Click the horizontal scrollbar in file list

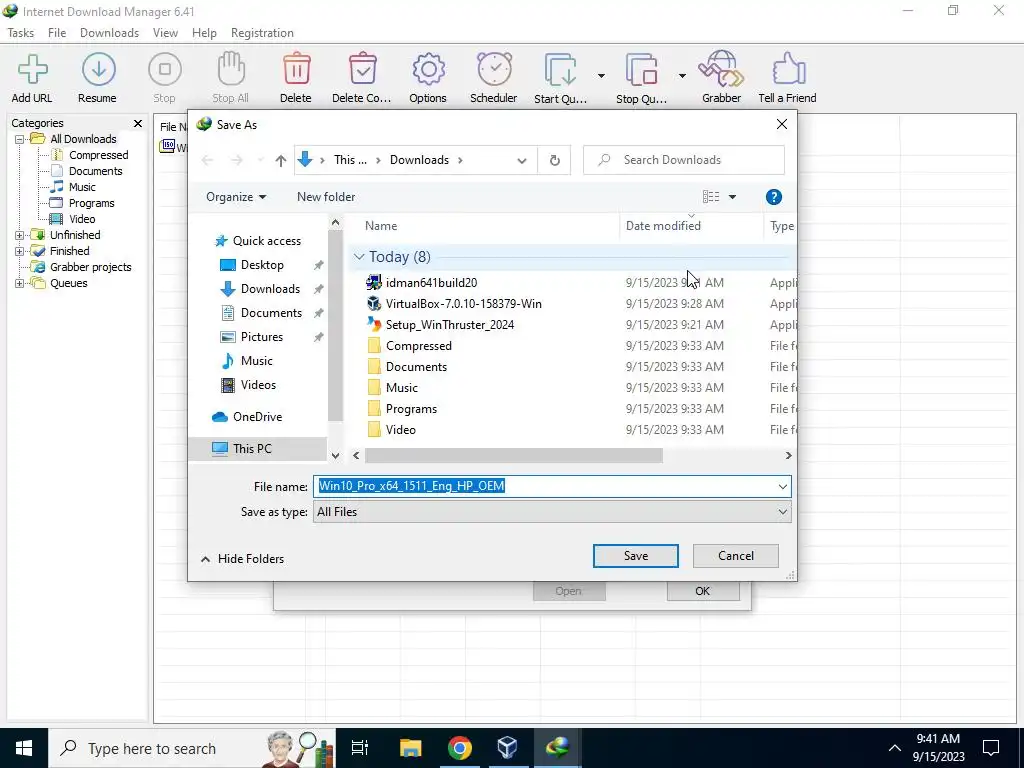point(513,456)
